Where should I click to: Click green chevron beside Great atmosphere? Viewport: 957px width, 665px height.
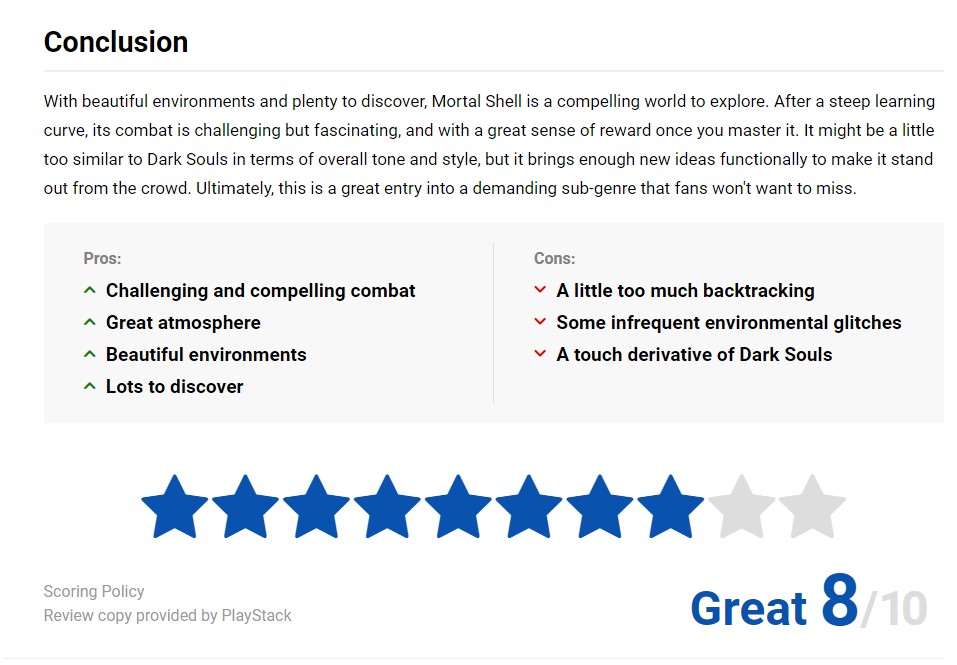[x=90, y=323]
